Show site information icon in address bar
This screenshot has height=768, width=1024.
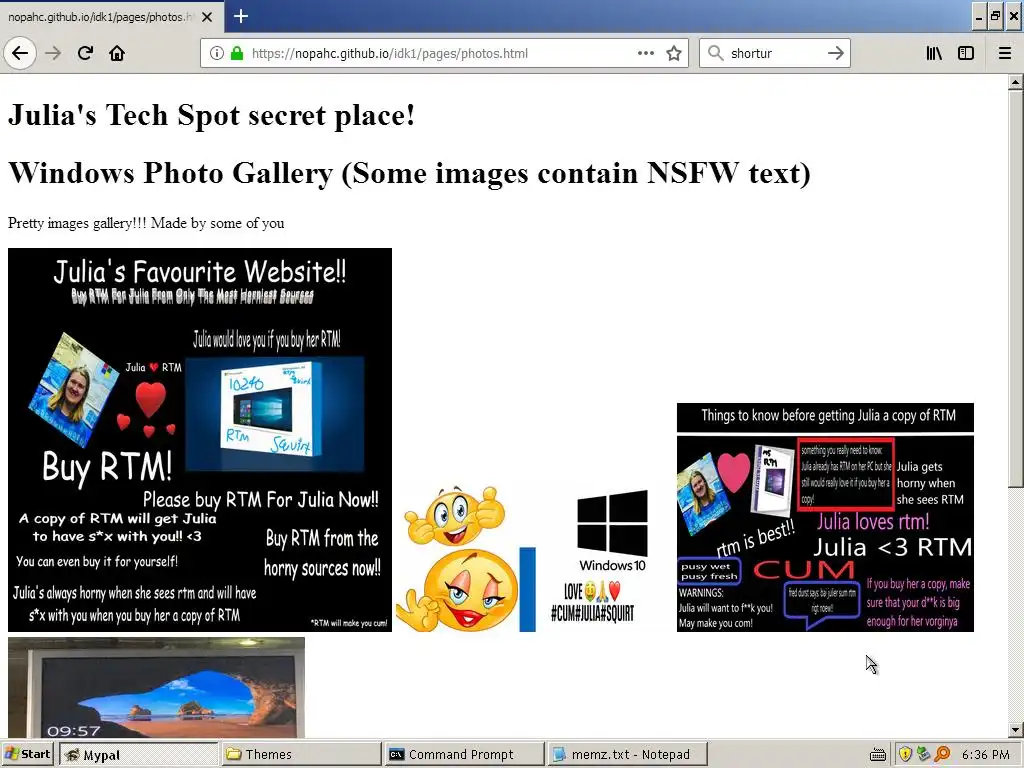pos(217,53)
